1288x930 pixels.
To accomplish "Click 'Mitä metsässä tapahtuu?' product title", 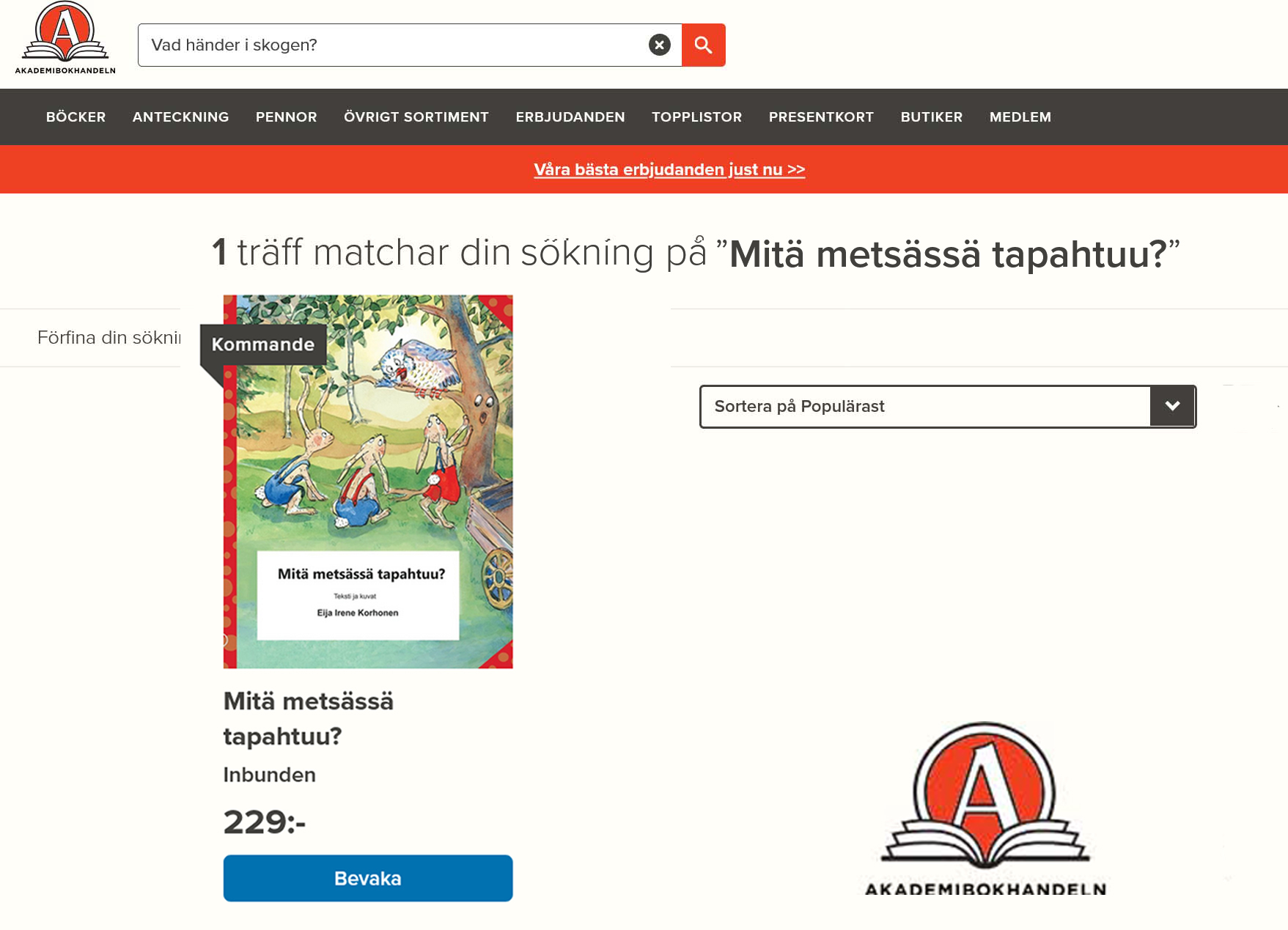I will click(309, 718).
